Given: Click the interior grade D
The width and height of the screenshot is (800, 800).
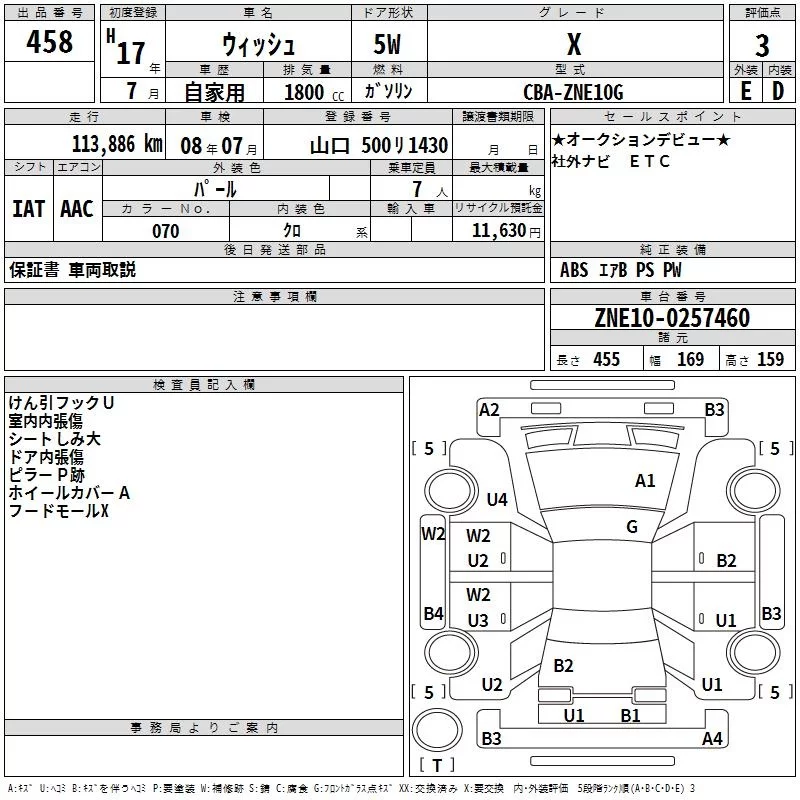Looking at the screenshot, I should point(778,91).
